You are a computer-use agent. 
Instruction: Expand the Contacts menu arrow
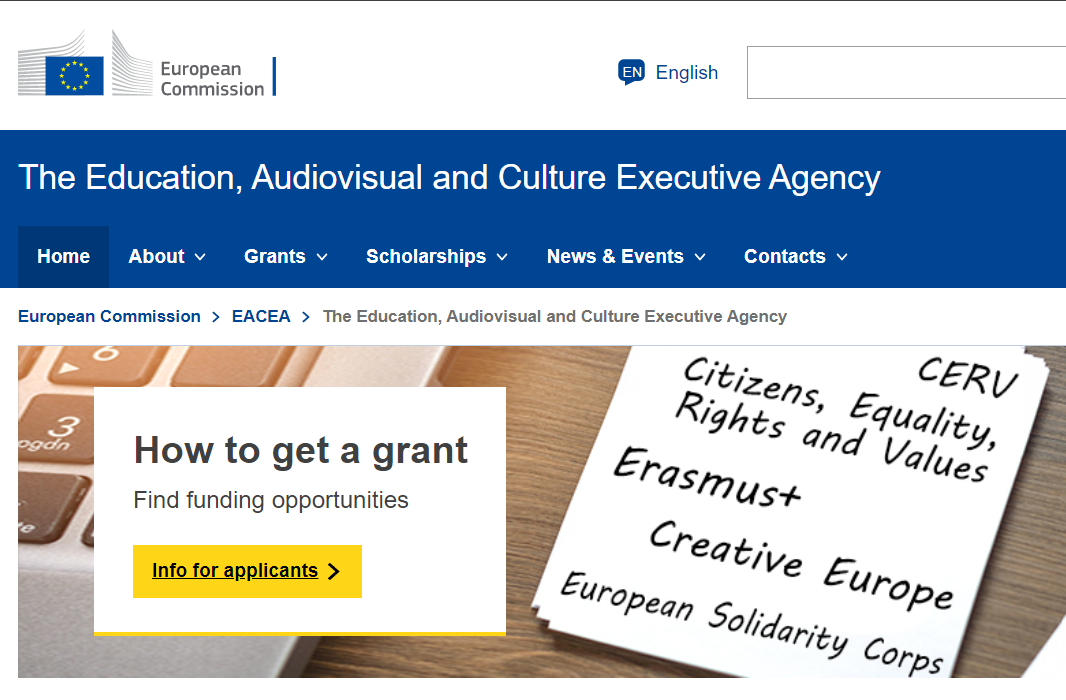coord(842,257)
